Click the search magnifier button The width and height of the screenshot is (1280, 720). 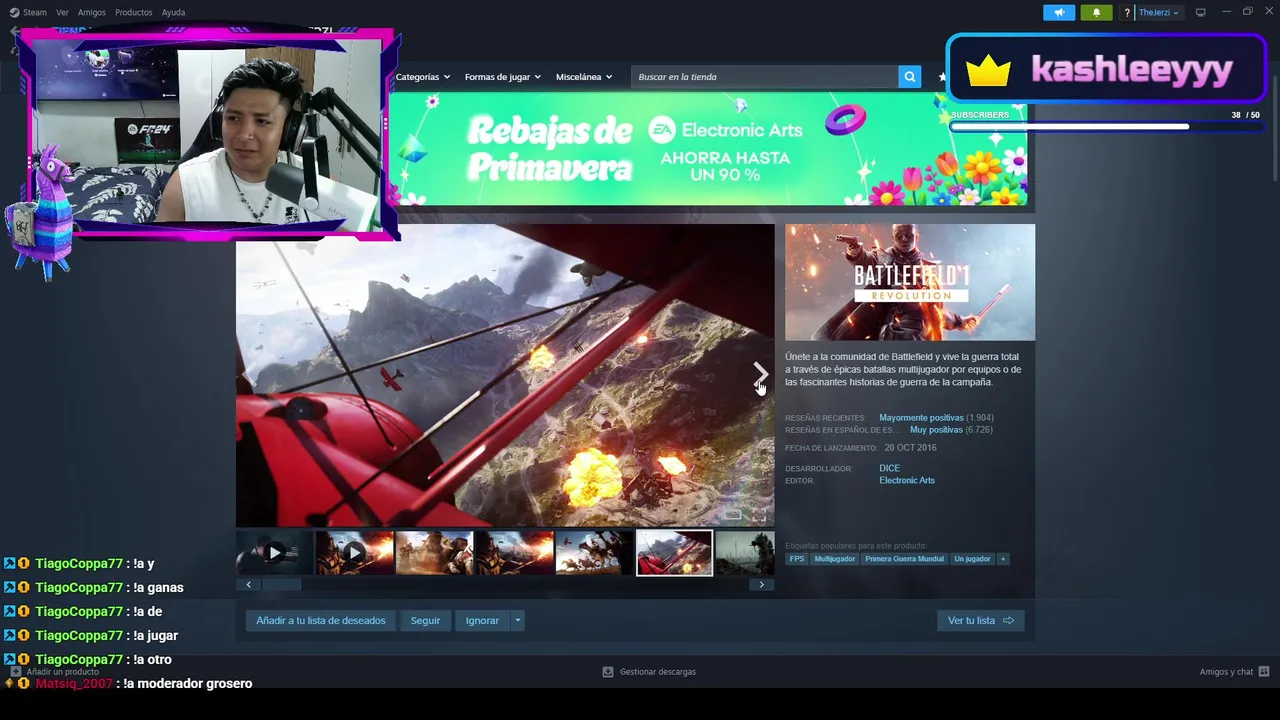tap(909, 76)
